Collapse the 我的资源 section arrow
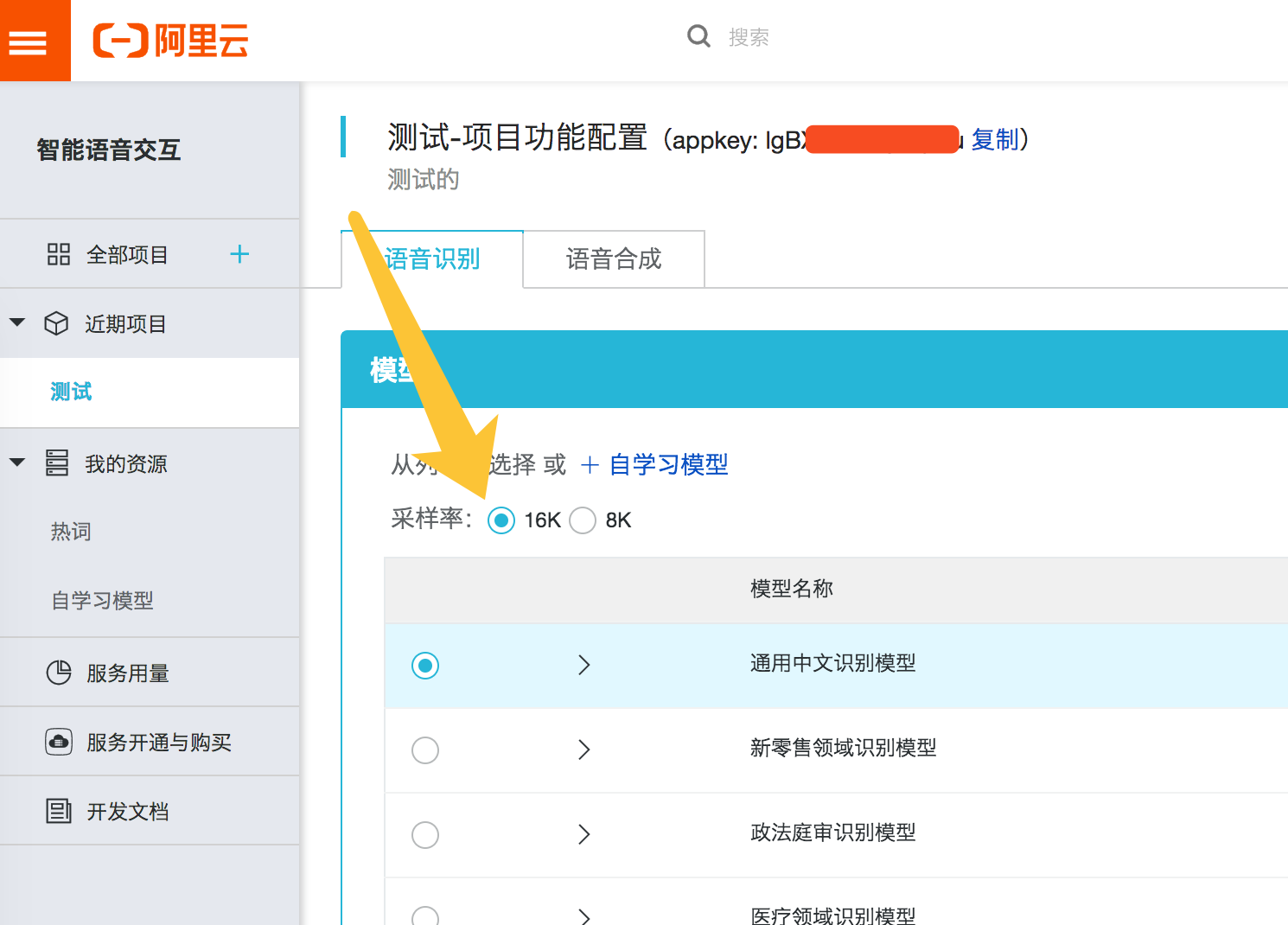 point(17,462)
